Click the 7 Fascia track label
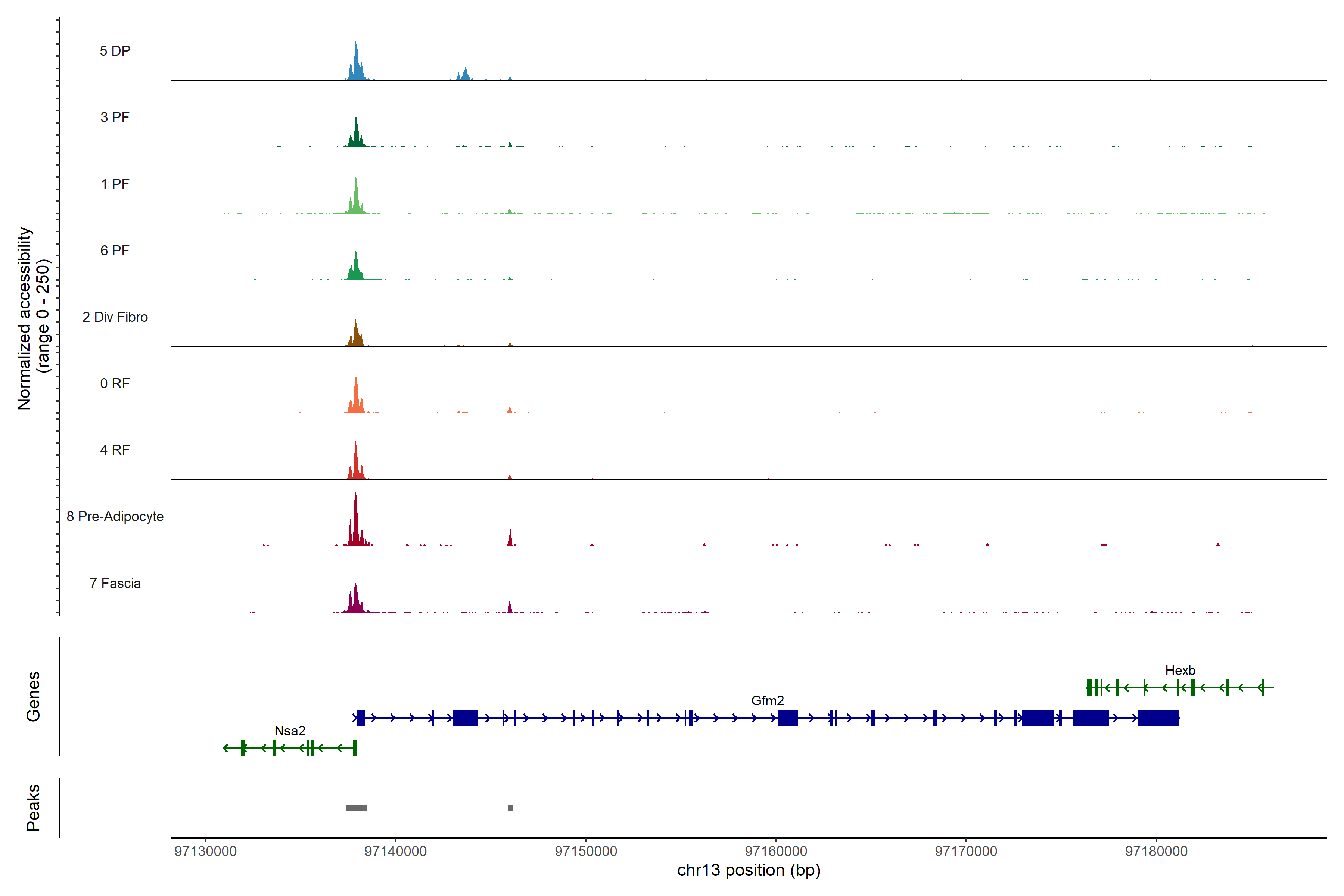 (115, 583)
